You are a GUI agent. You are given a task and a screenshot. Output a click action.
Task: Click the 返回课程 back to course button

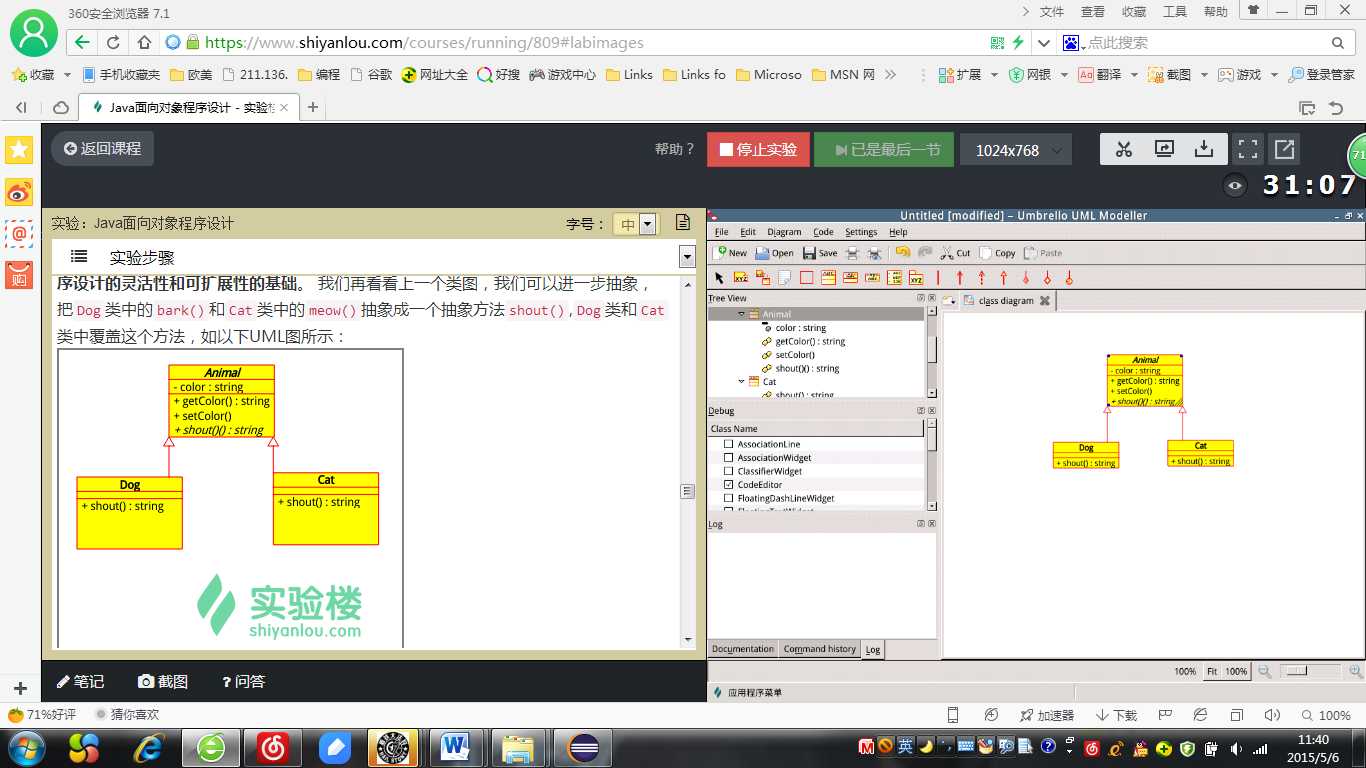(102, 148)
